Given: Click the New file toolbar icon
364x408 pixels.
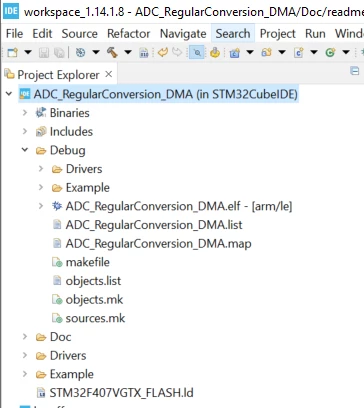Looking at the screenshot, I should pos(12,52).
